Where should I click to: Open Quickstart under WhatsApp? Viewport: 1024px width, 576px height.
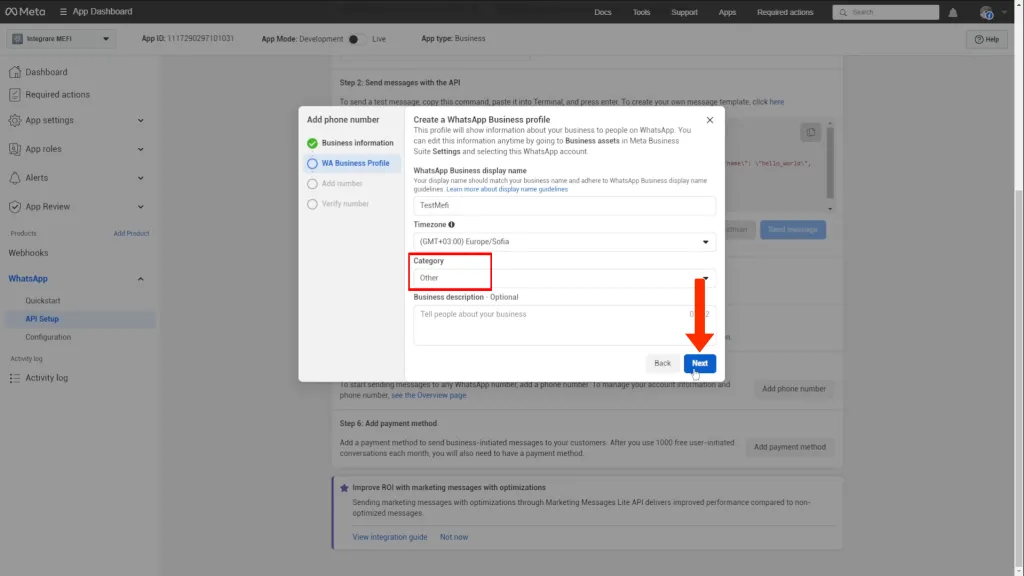42,301
